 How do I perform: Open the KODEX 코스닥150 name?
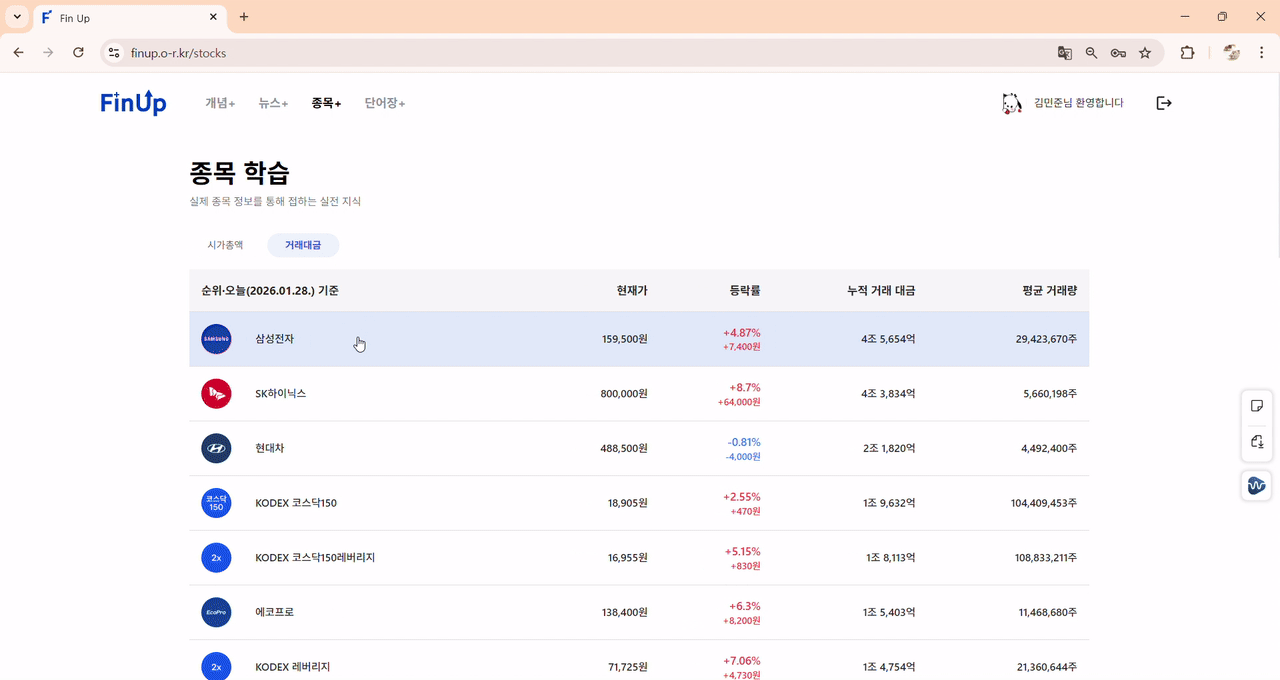[296, 503]
